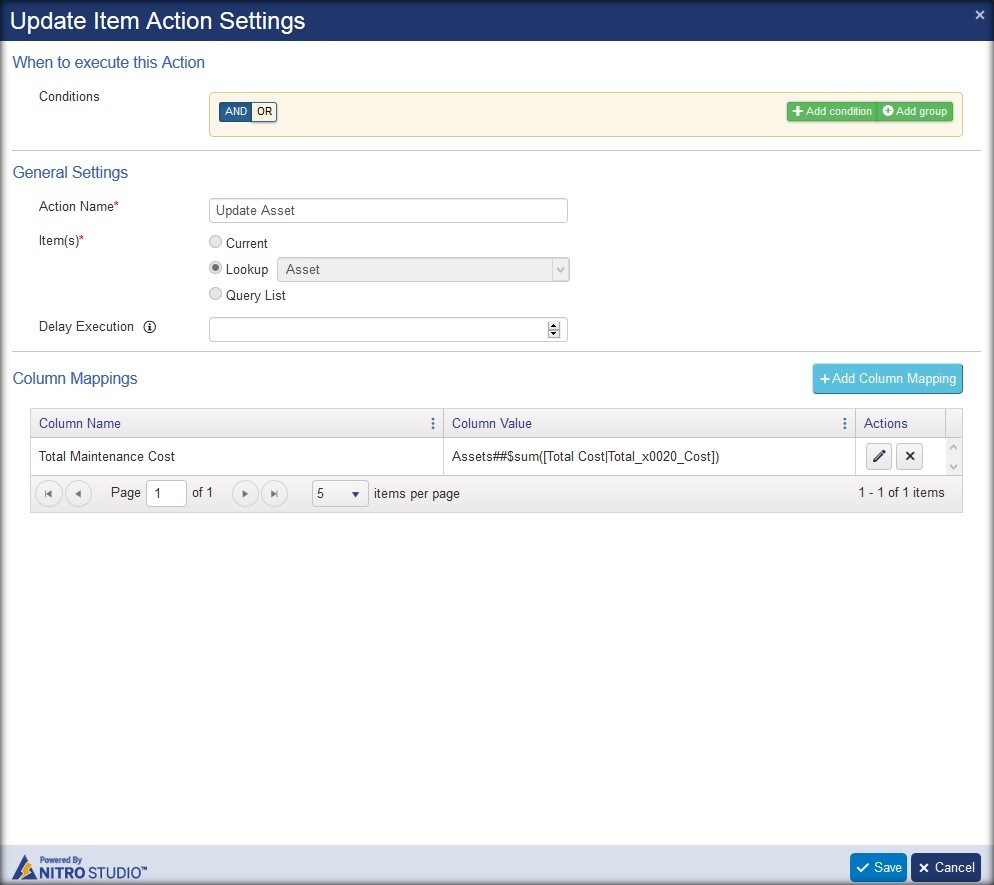Open the items per page dropdown
The width and height of the screenshot is (994, 885).
[x=340, y=493]
